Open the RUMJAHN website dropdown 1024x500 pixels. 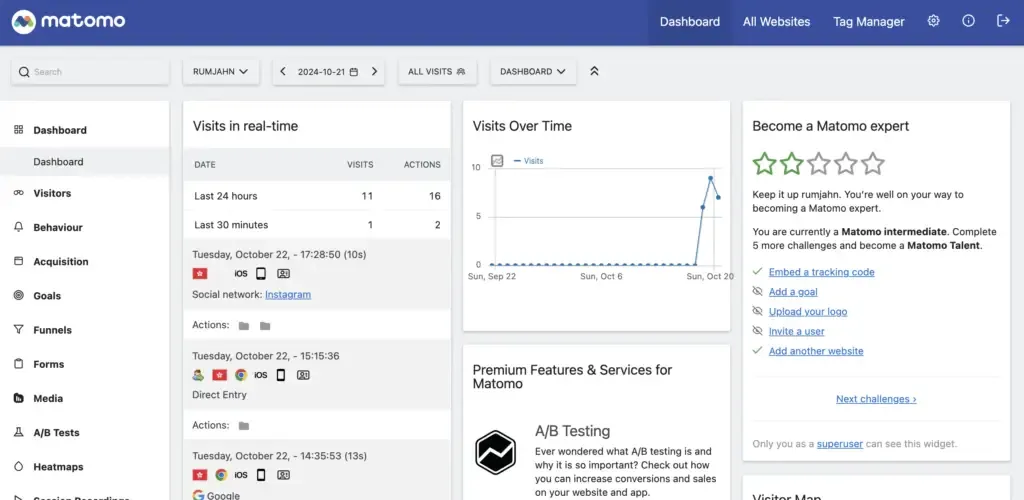click(x=221, y=72)
